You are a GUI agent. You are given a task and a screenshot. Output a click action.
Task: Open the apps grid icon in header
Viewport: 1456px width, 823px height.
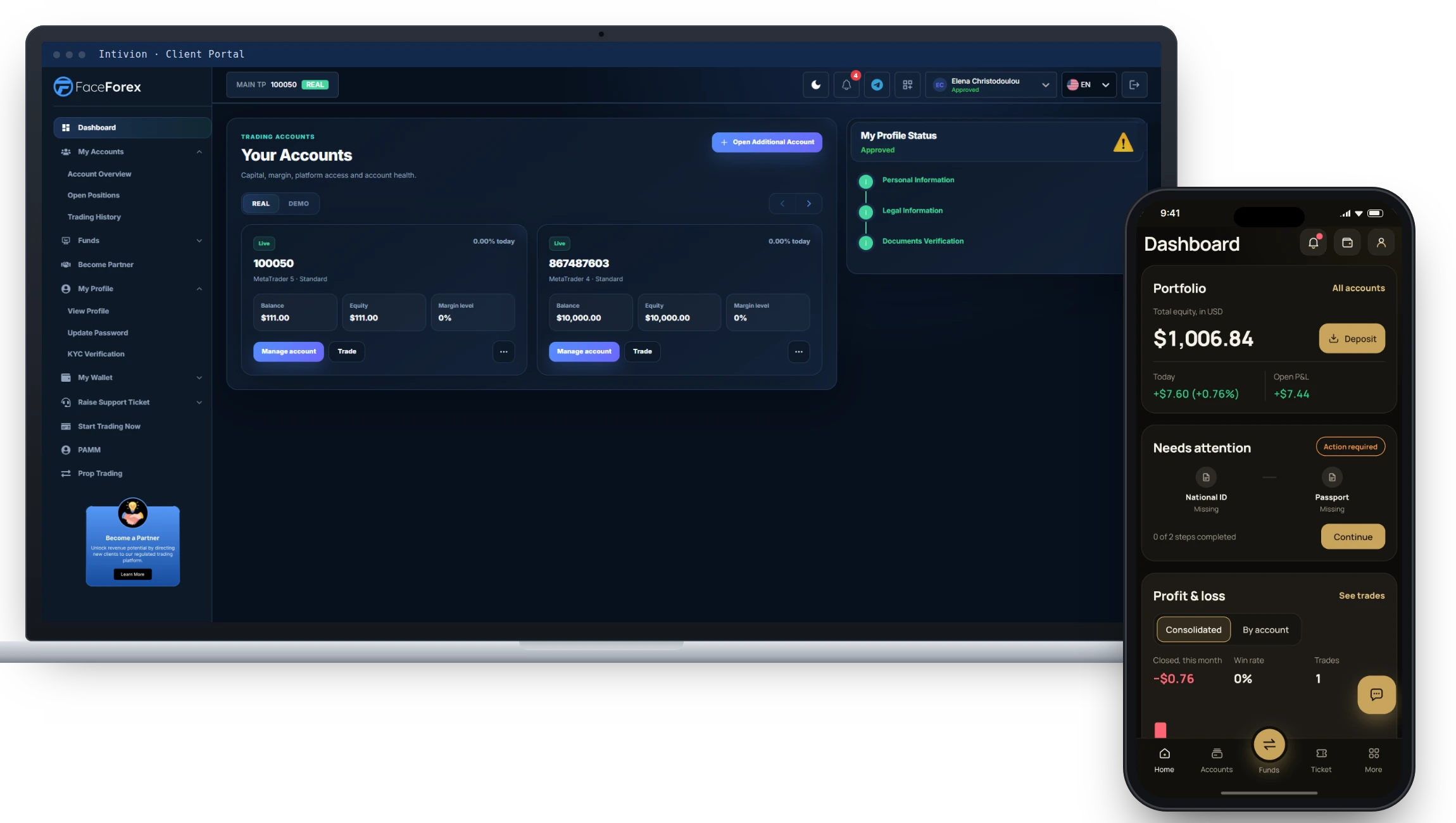coord(907,85)
